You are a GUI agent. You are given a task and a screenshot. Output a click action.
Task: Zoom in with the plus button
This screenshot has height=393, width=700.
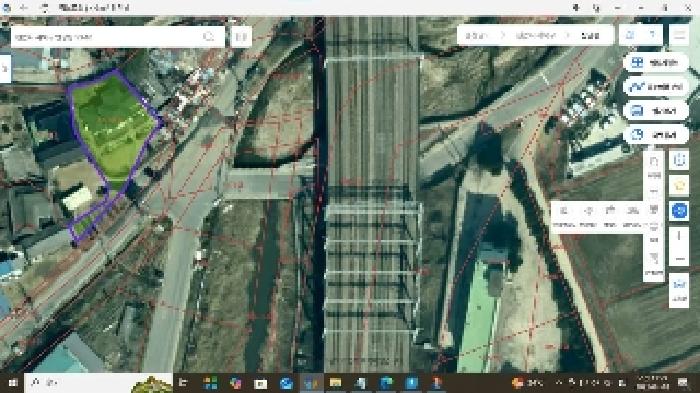[x=679, y=236]
